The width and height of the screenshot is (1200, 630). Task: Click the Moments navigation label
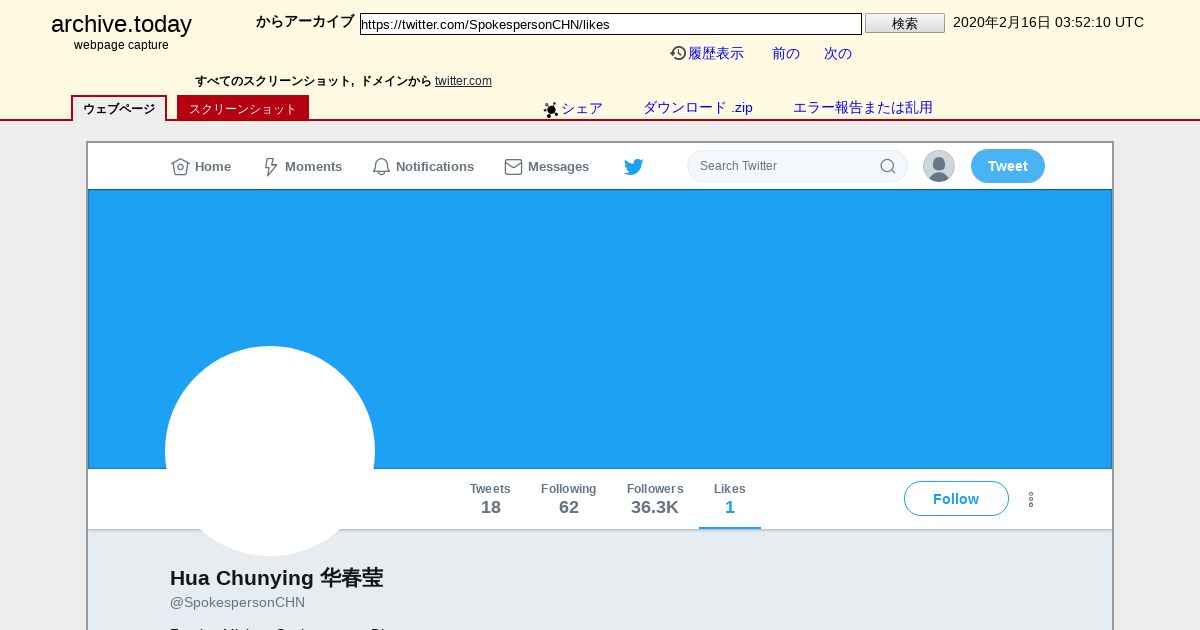coord(313,167)
